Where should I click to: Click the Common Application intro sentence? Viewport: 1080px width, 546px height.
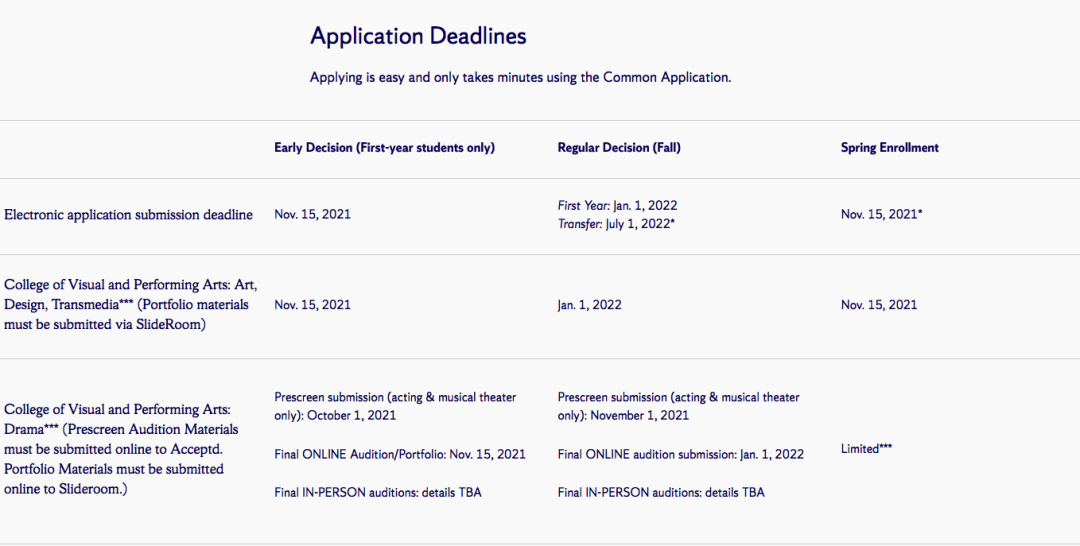click(520, 77)
